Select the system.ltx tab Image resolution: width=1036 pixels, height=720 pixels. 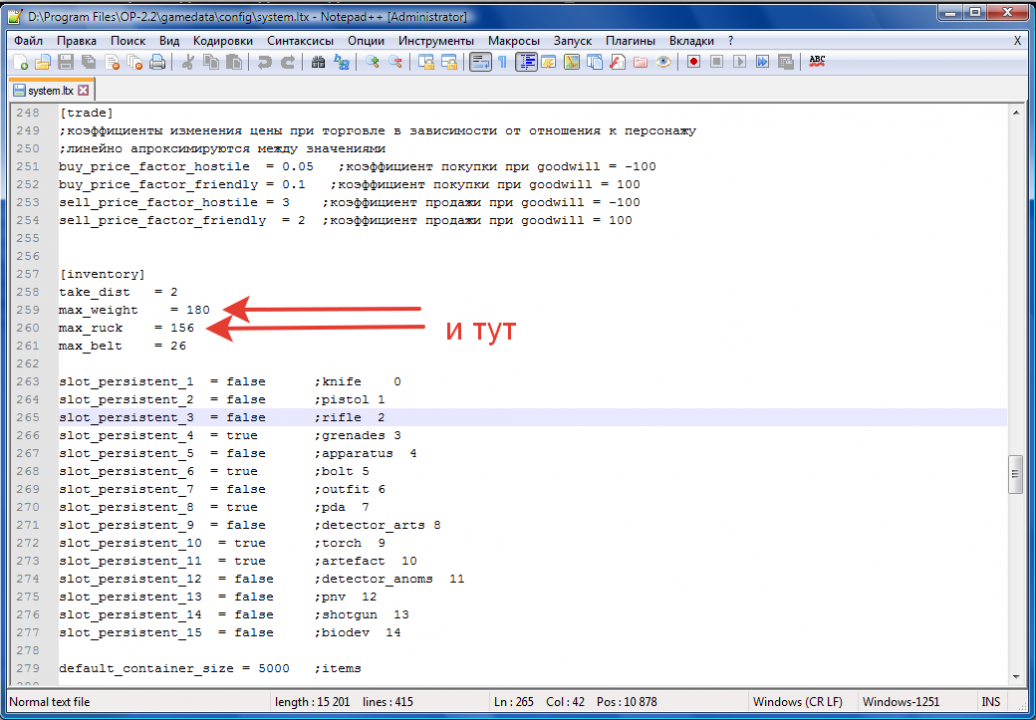tap(51, 90)
